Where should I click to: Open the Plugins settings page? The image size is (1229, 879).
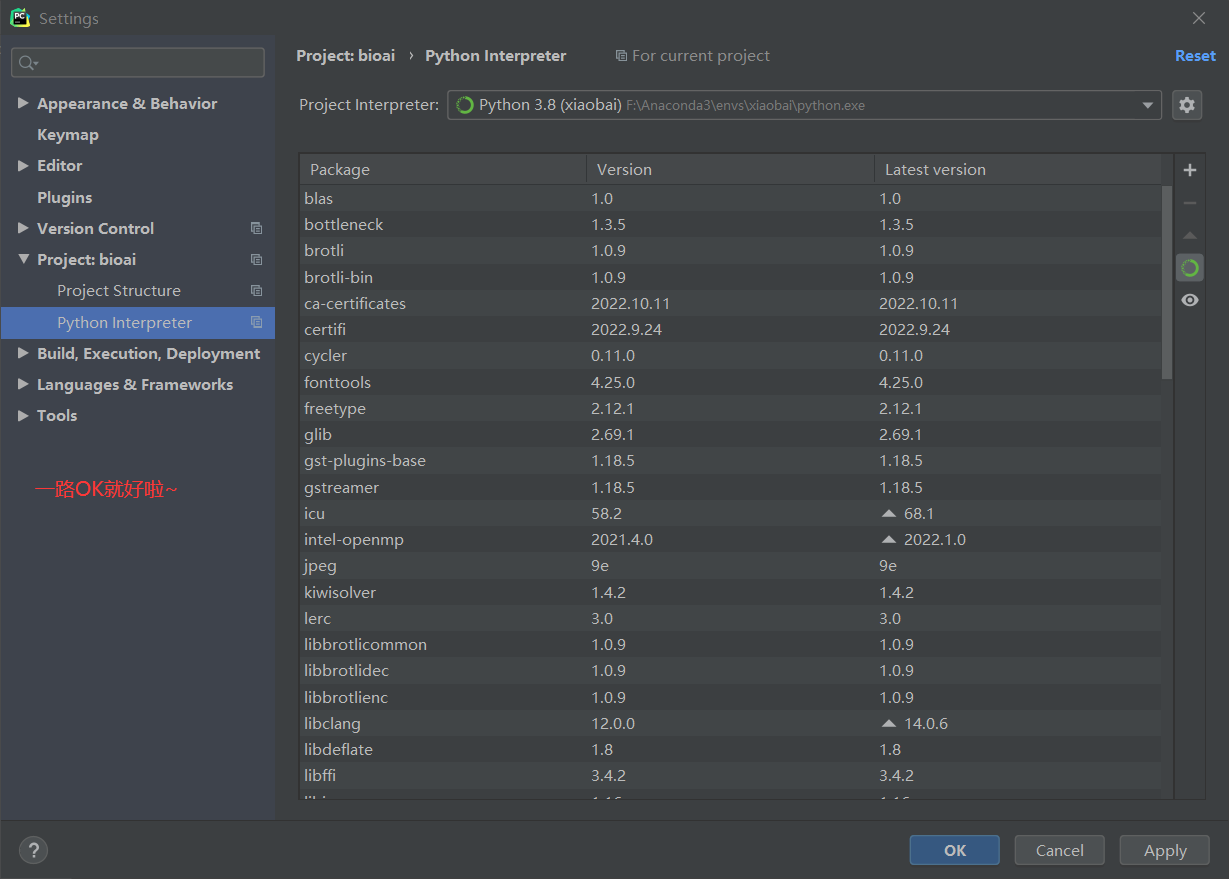click(65, 198)
